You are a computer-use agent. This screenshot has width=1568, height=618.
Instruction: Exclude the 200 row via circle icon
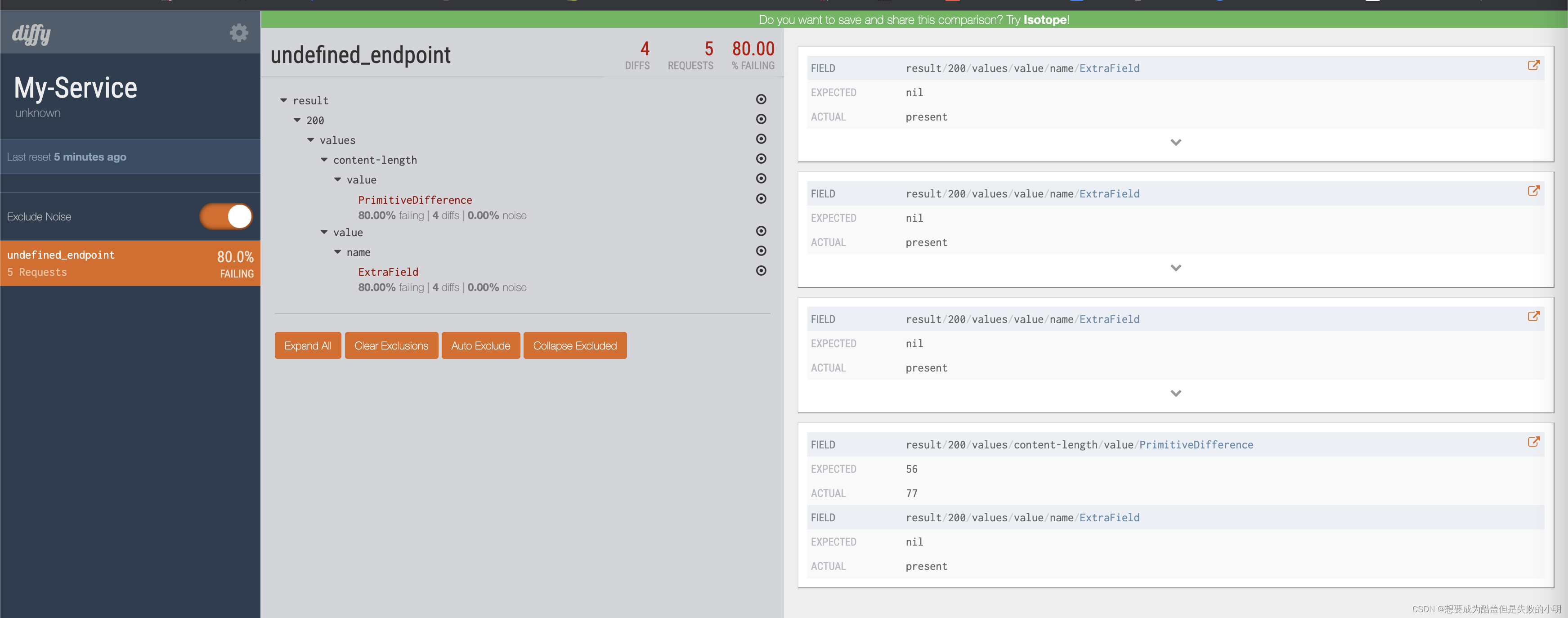(x=761, y=119)
